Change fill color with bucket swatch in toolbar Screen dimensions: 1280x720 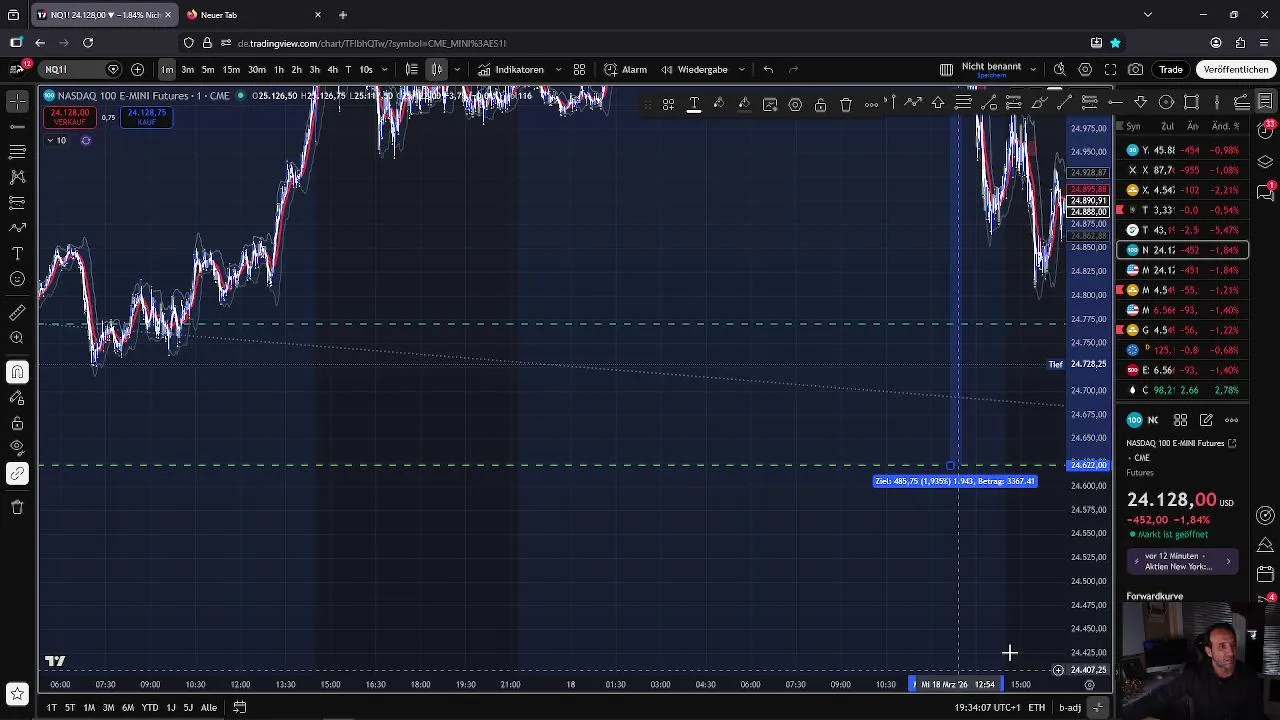(744, 104)
